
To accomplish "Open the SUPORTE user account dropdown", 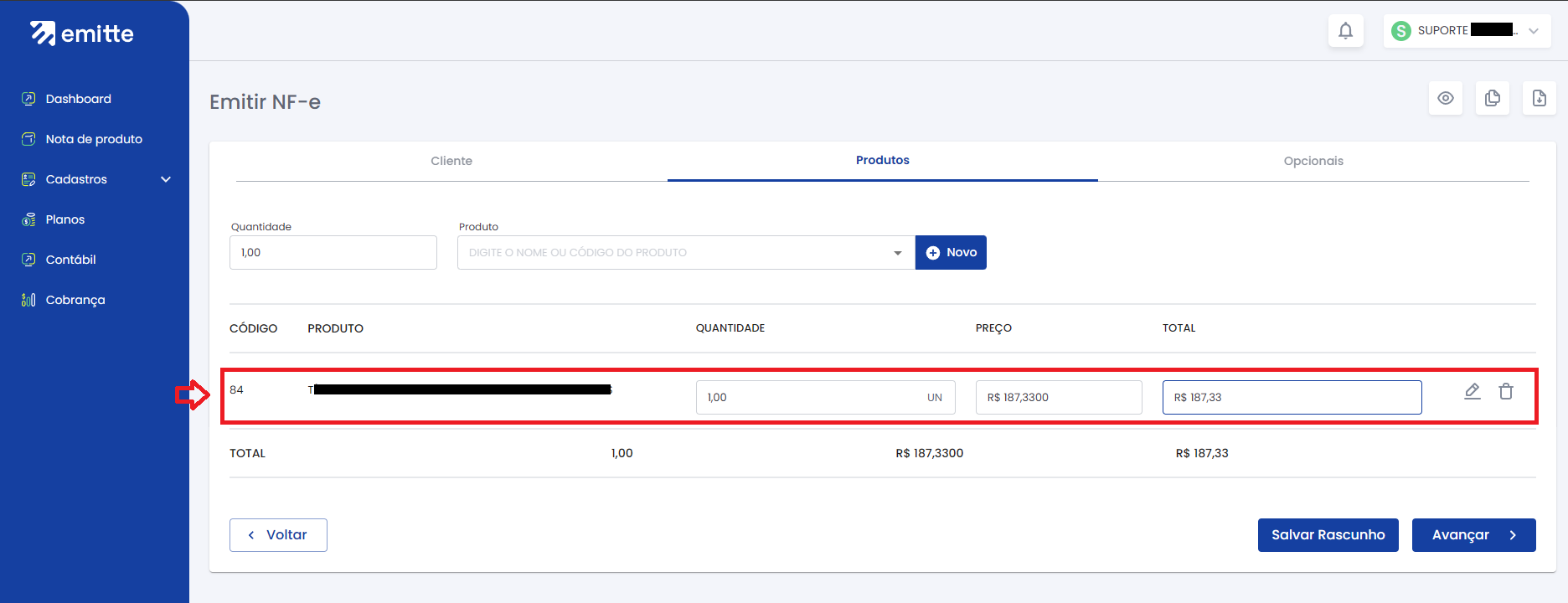I will (x=1467, y=31).
